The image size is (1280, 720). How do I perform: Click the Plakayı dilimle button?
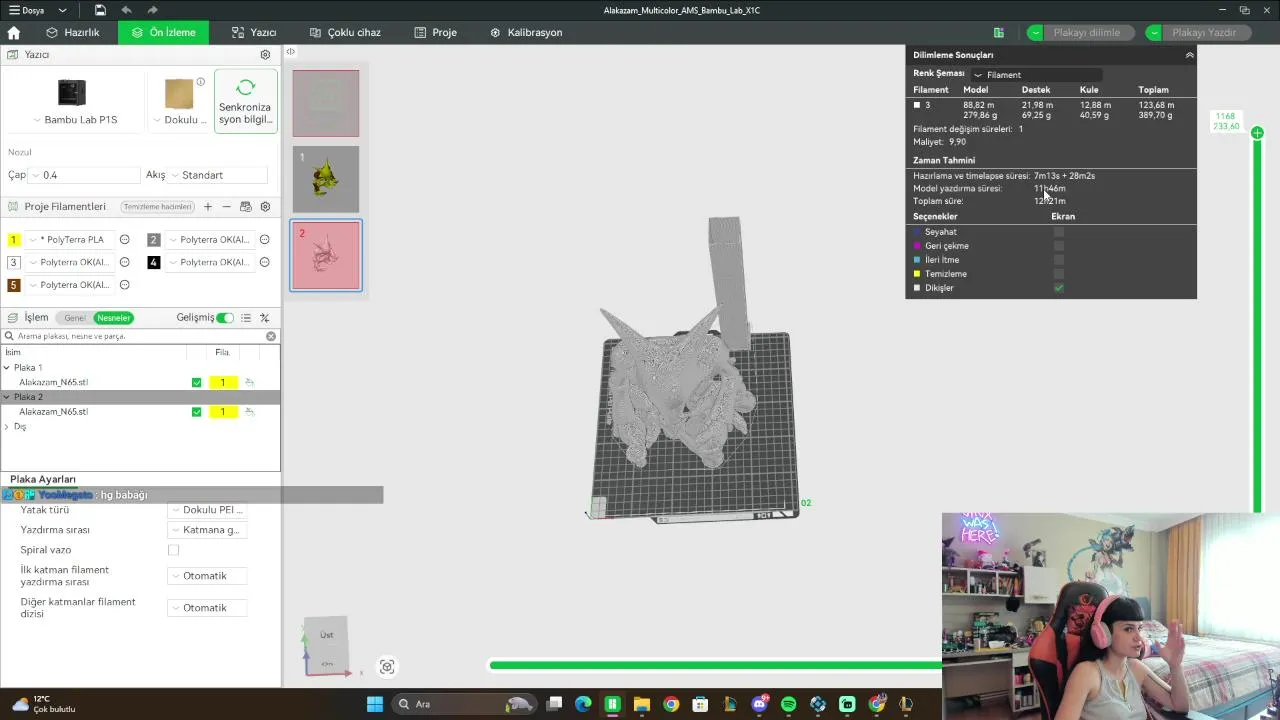1087,32
